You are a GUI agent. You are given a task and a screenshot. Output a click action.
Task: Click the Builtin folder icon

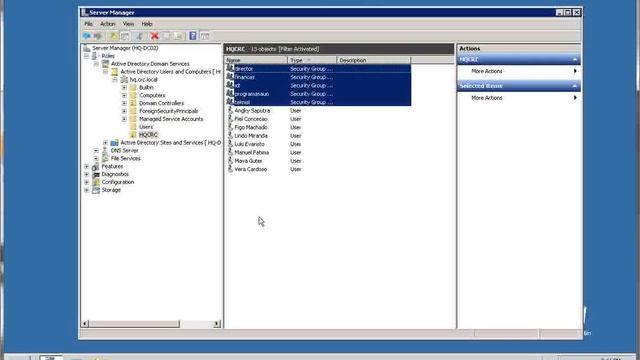click(133, 87)
